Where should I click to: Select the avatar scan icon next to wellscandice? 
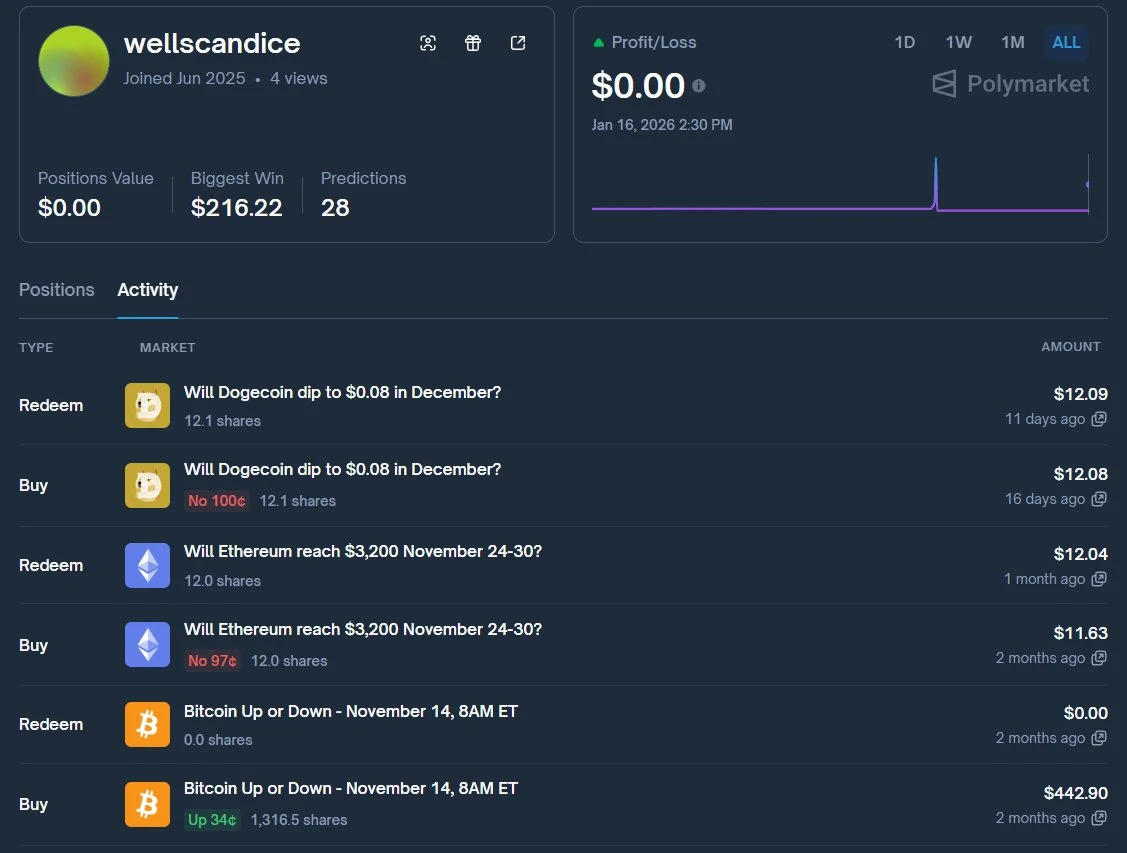428,43
